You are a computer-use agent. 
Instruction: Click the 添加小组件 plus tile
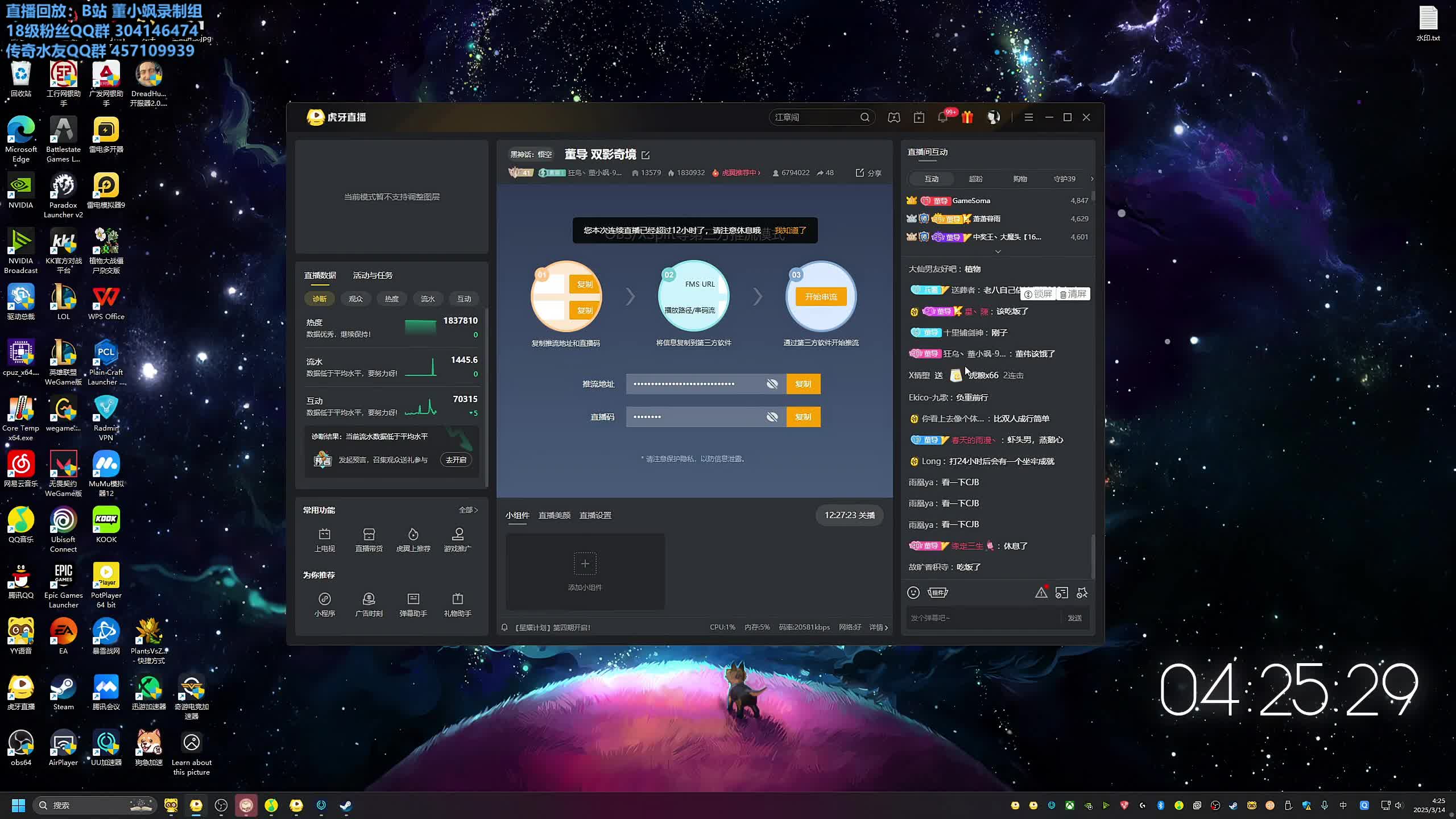[585, 571]
